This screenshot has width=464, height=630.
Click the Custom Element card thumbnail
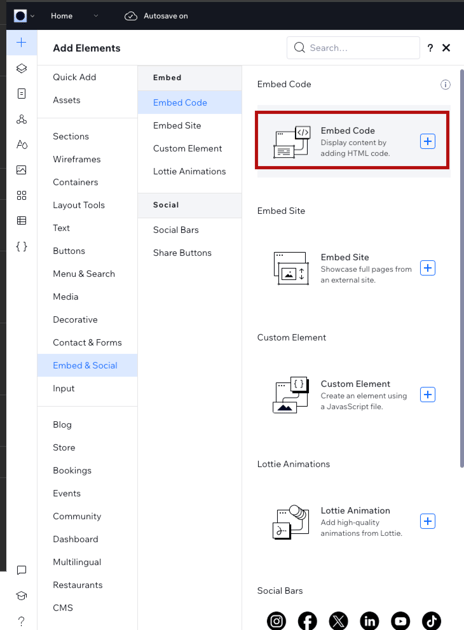(x=292, y=395)
